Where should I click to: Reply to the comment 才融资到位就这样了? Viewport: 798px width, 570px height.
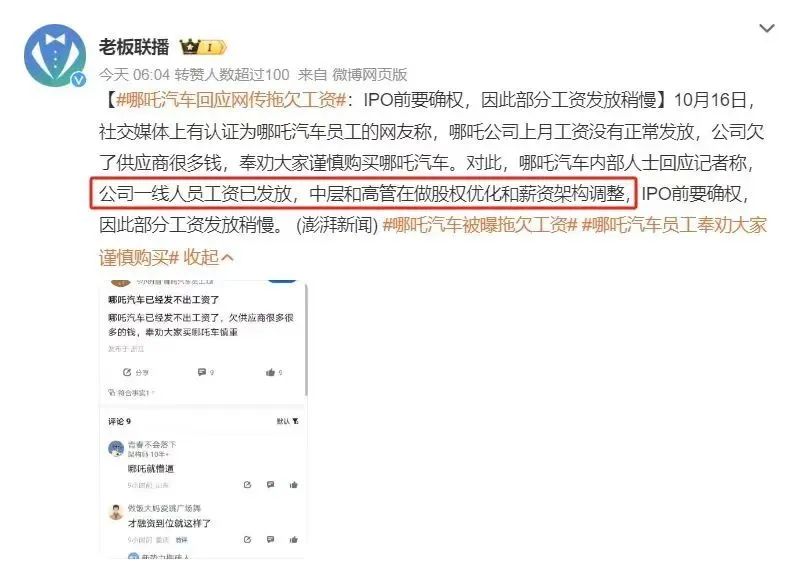(x=270, y=539)
